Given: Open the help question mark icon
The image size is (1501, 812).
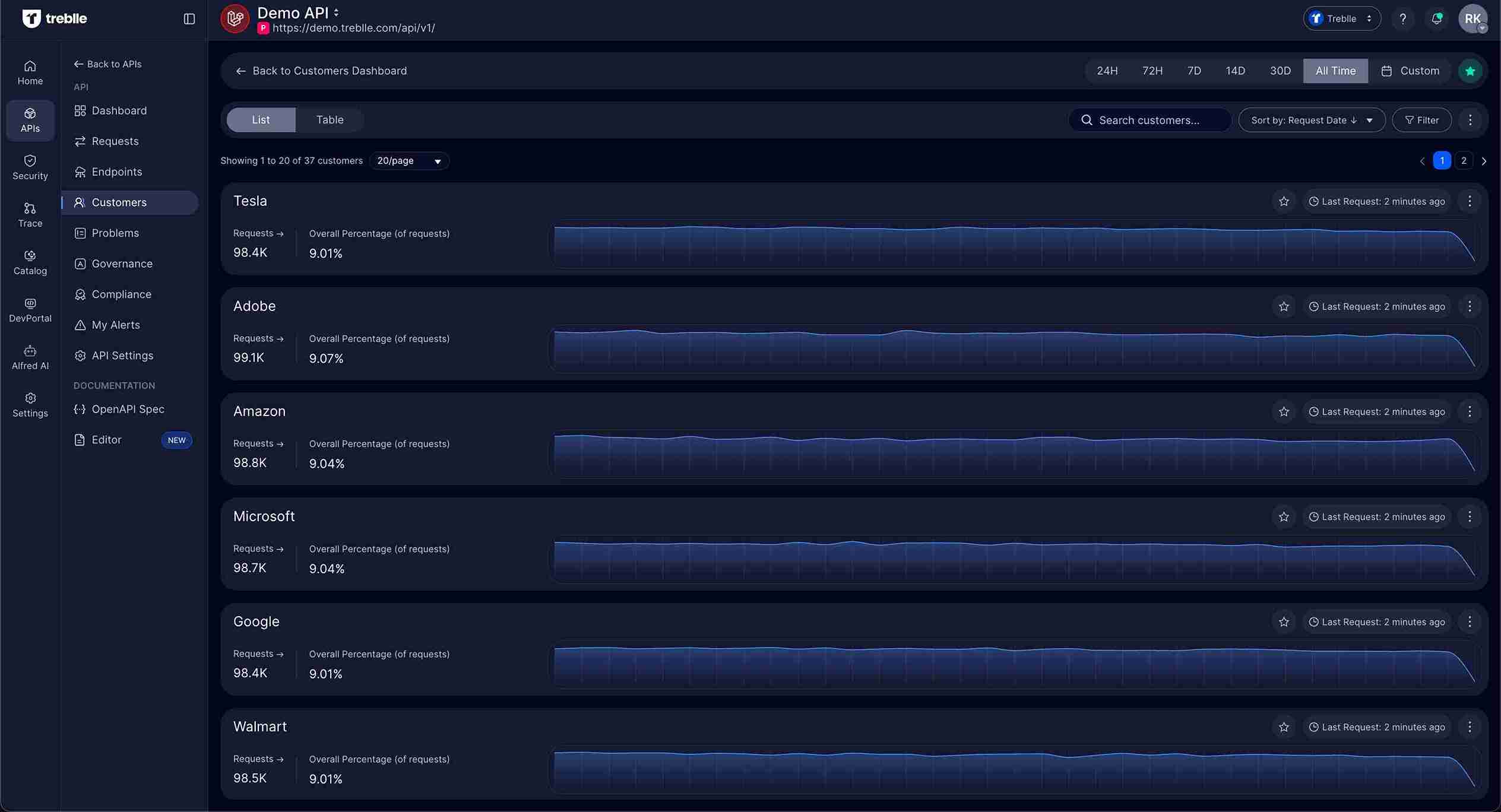Looking at the screenshot, I should (x=1403, y=18).
